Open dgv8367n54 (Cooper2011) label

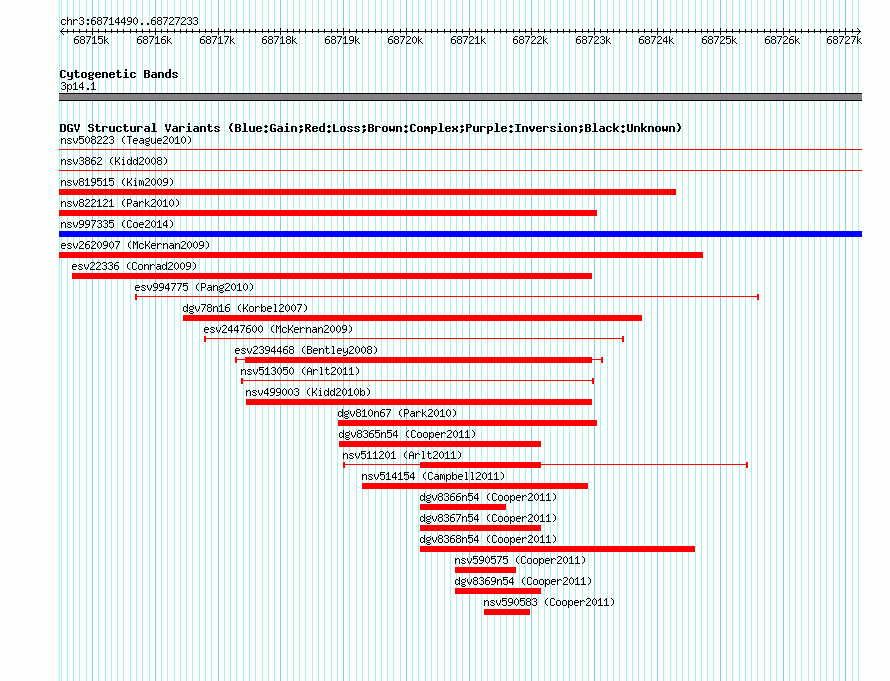coord(488,518)
